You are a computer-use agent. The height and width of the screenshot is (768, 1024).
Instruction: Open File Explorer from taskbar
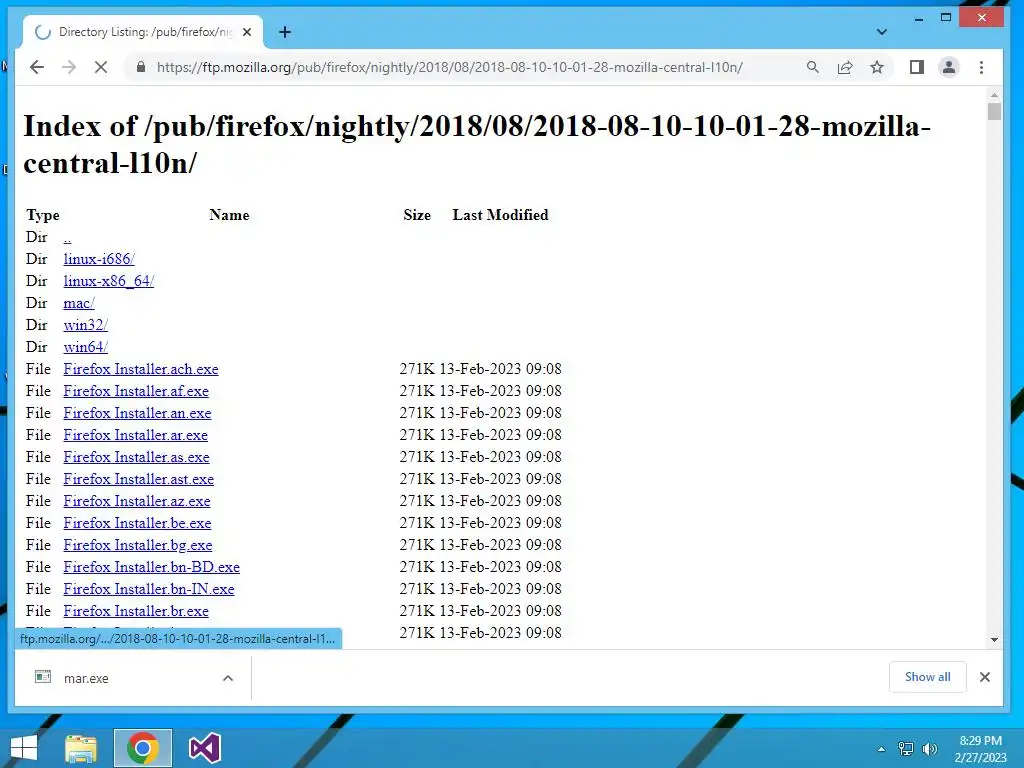[81, 748]
